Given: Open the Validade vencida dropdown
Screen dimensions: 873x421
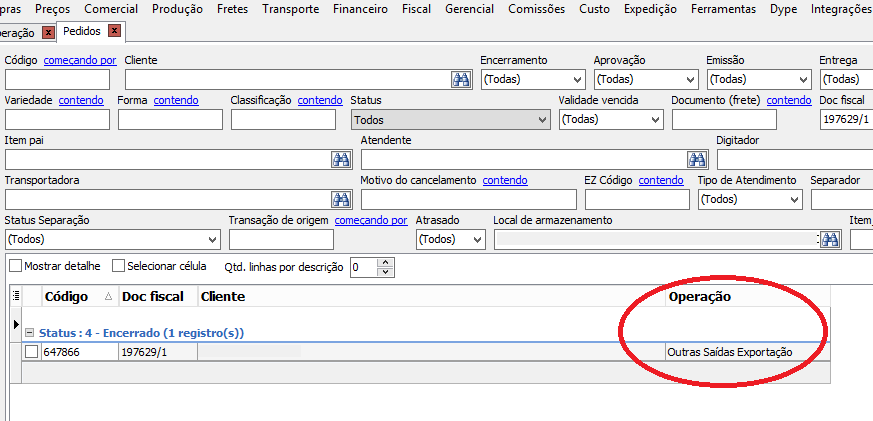Looking at the screenshot, I should point(611,120).
